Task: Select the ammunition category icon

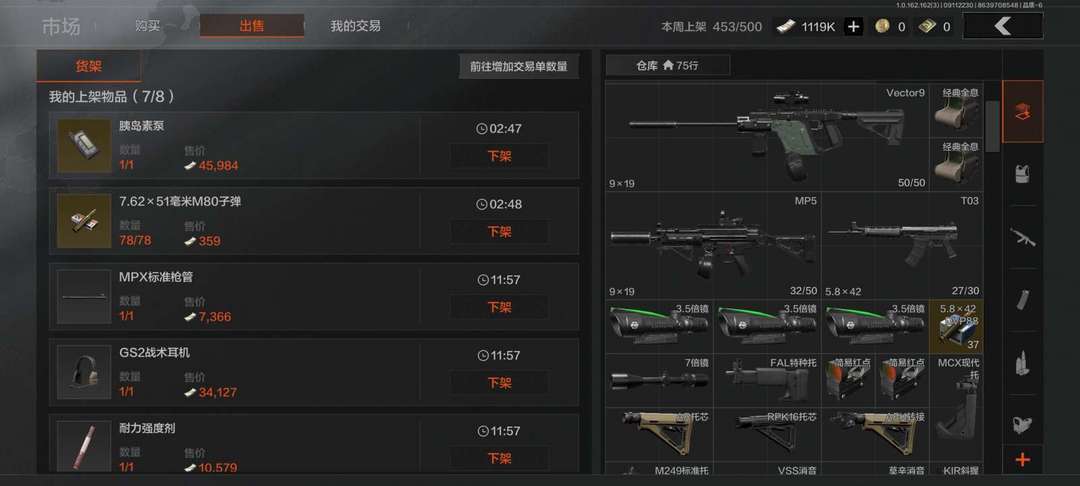Action: click(1023, 363)
